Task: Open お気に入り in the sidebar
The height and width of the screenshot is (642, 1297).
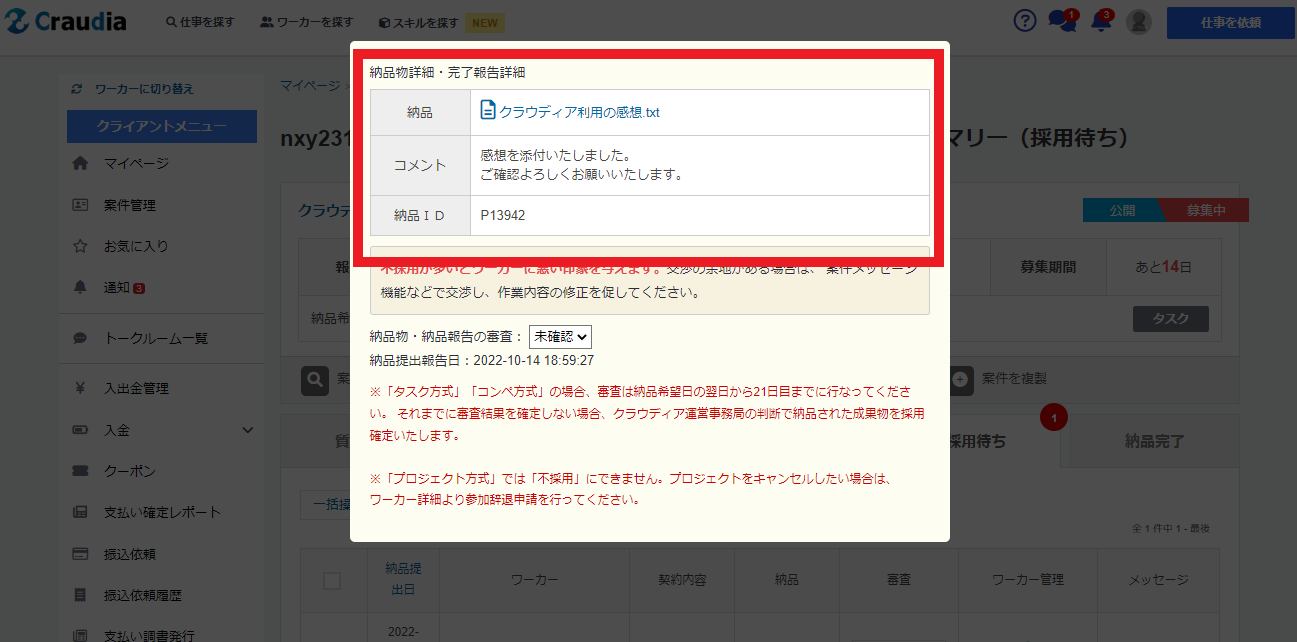Action: [x=136, y=246]
